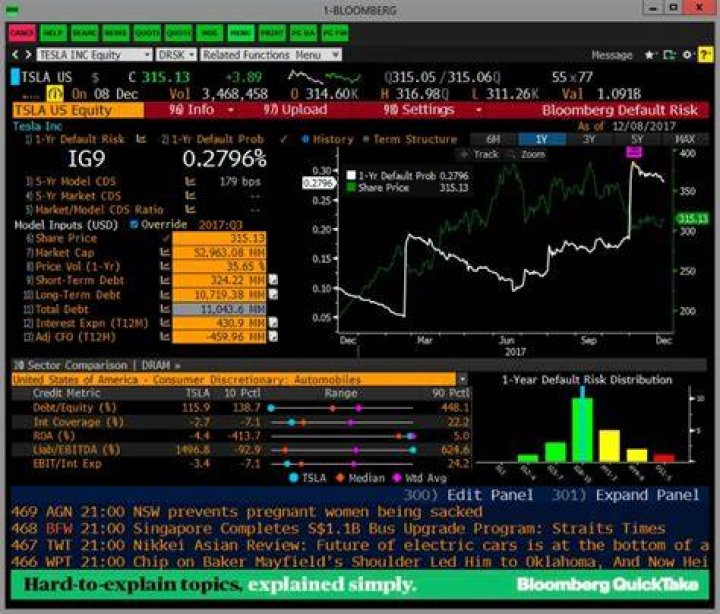Click the green NEWS toolbar button
The height and width of the screenshot is (614, 720).
[116, 33]
